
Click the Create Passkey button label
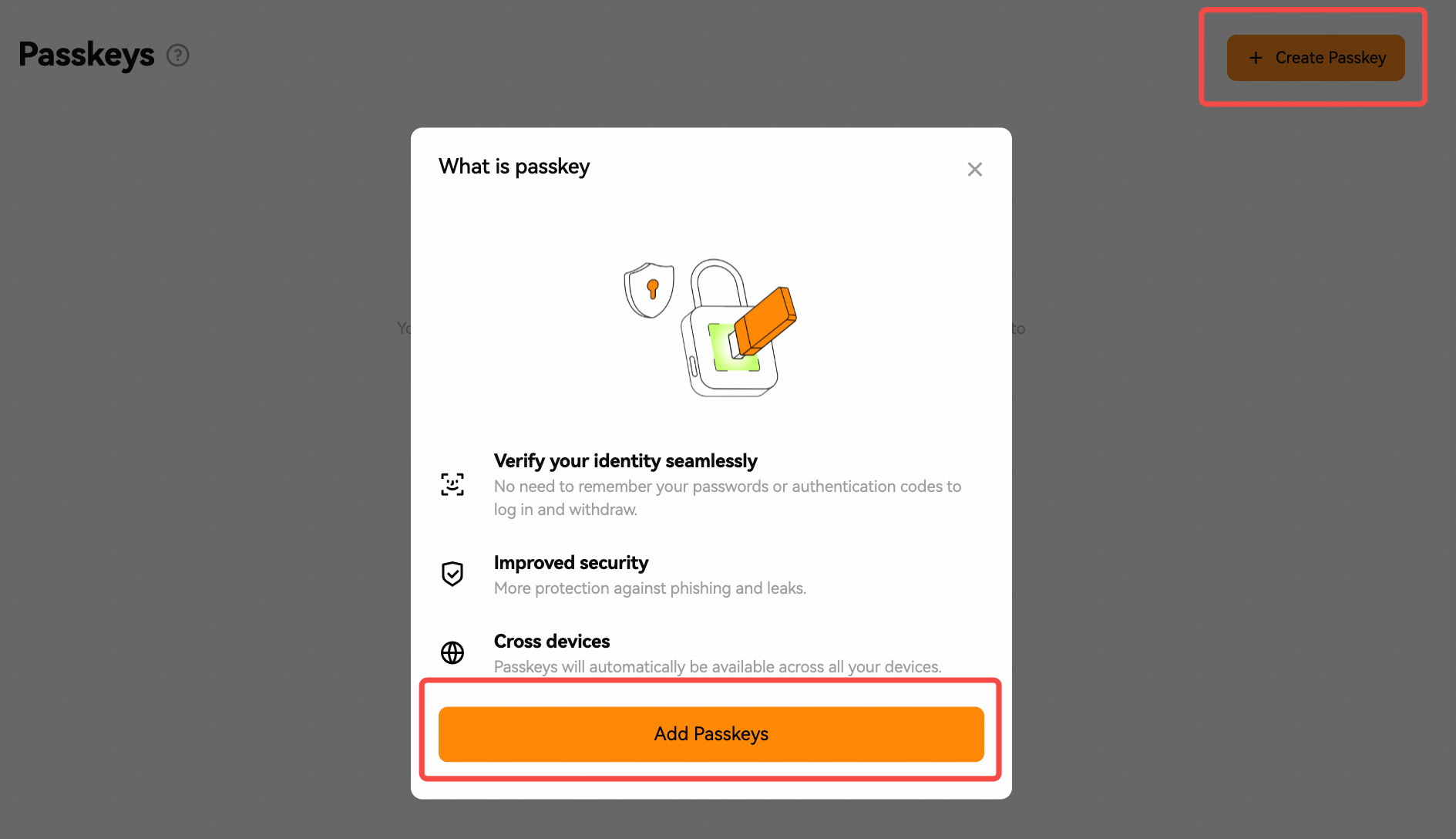pos(1330,58)
